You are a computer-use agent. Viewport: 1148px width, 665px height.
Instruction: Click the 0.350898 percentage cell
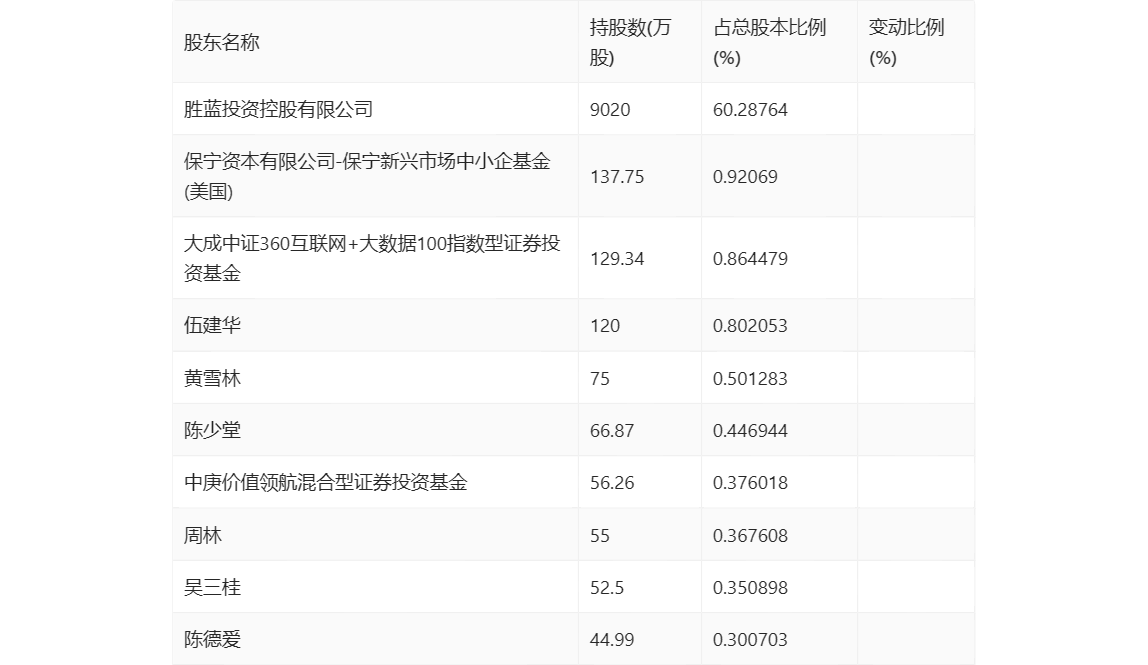[750, 588]
